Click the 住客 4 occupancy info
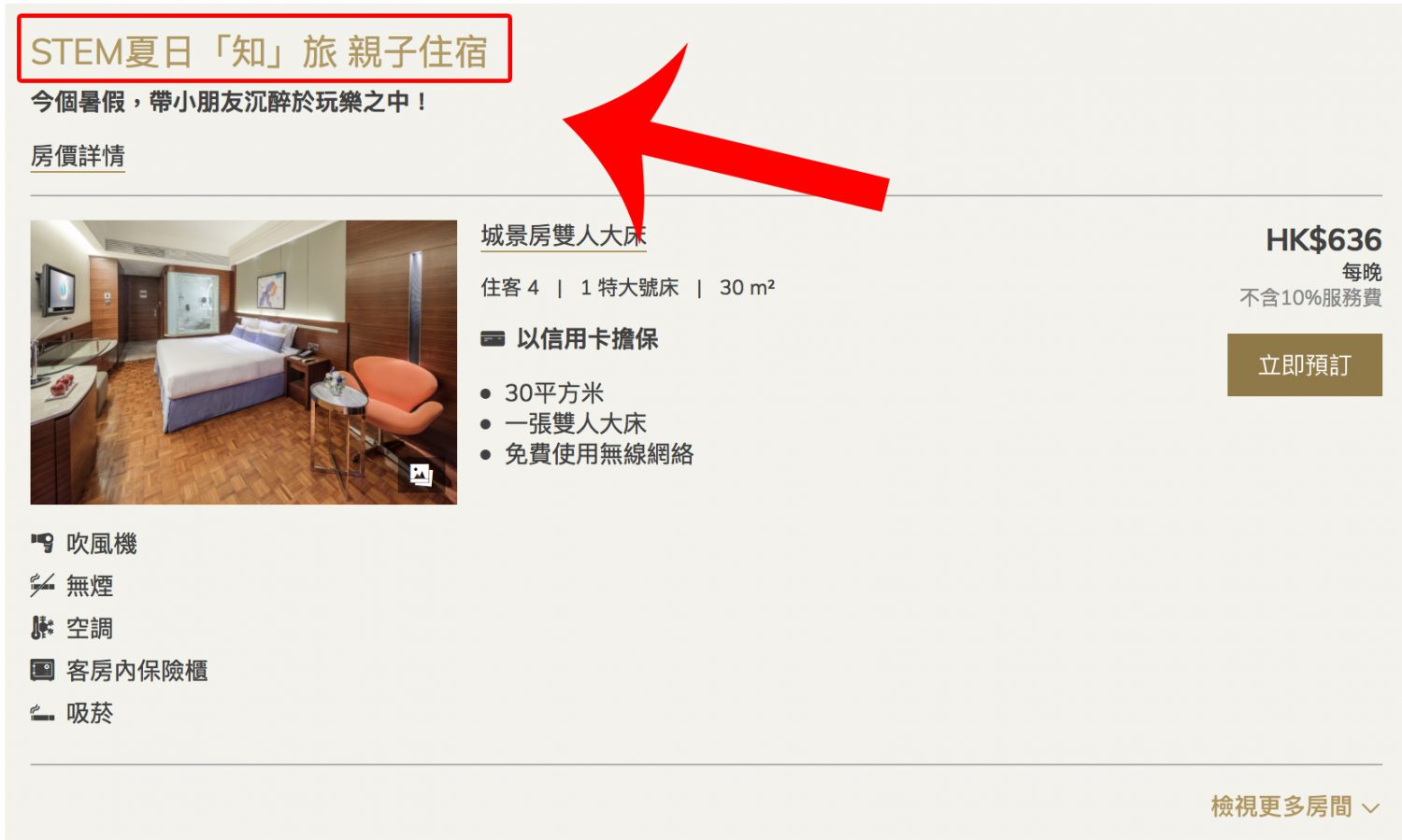Screen dimensions: 1402x840 (x=510, y=288)
